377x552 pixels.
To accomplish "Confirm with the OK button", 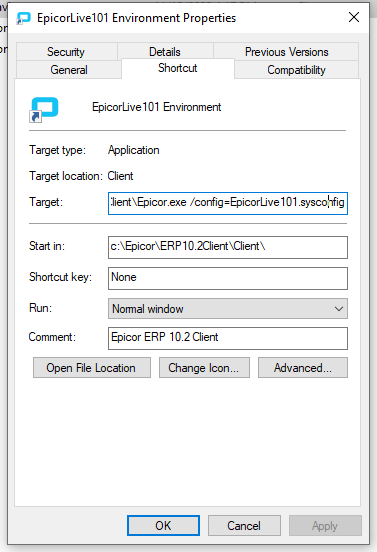I will 163,526.
